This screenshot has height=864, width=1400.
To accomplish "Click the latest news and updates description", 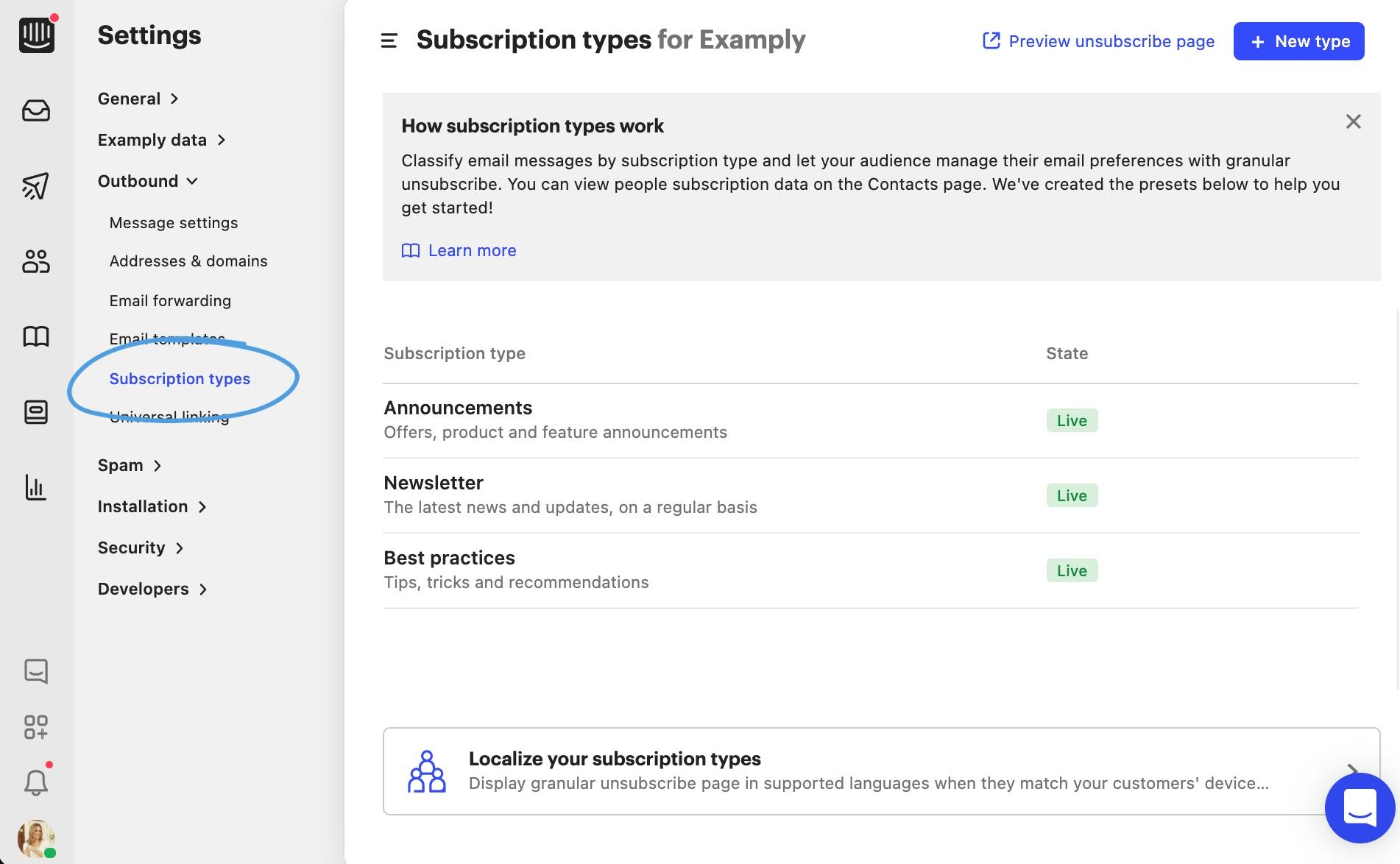I will click(x=570, y=507).
